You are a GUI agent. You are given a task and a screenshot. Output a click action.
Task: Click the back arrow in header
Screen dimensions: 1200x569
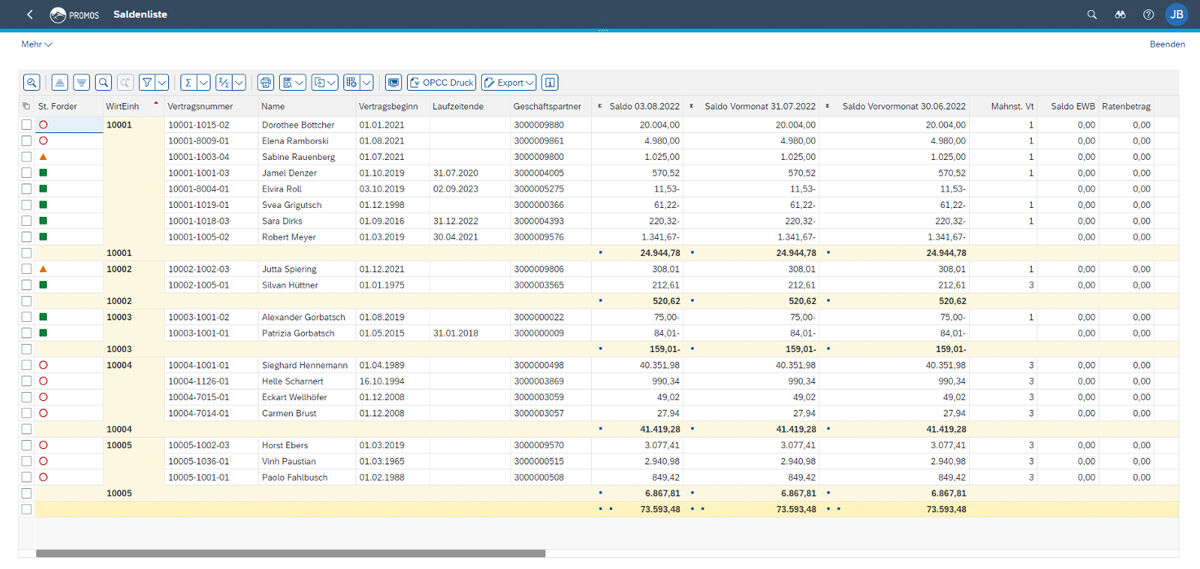point(30,15)
